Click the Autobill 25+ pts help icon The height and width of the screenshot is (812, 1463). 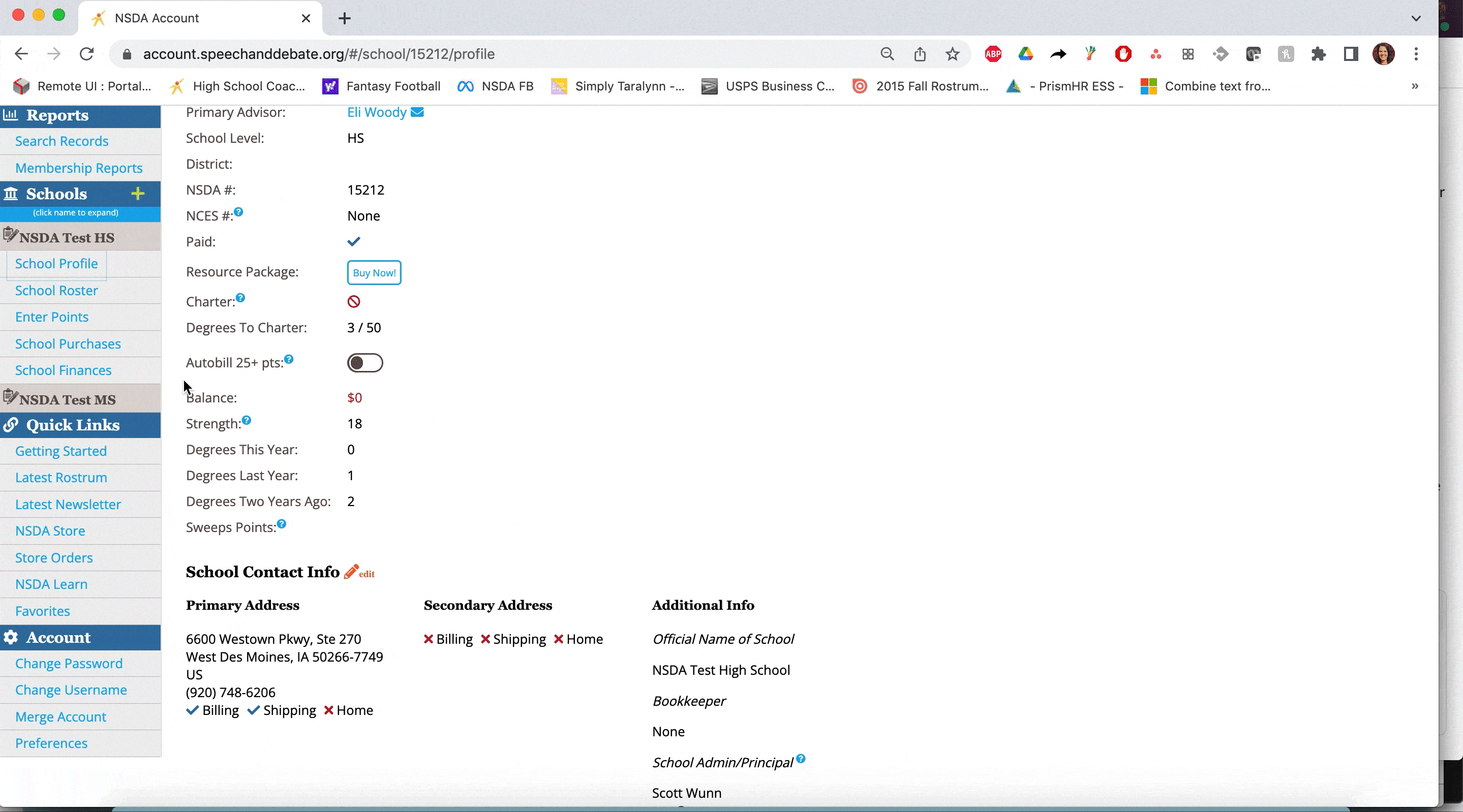tap(289, 359)
